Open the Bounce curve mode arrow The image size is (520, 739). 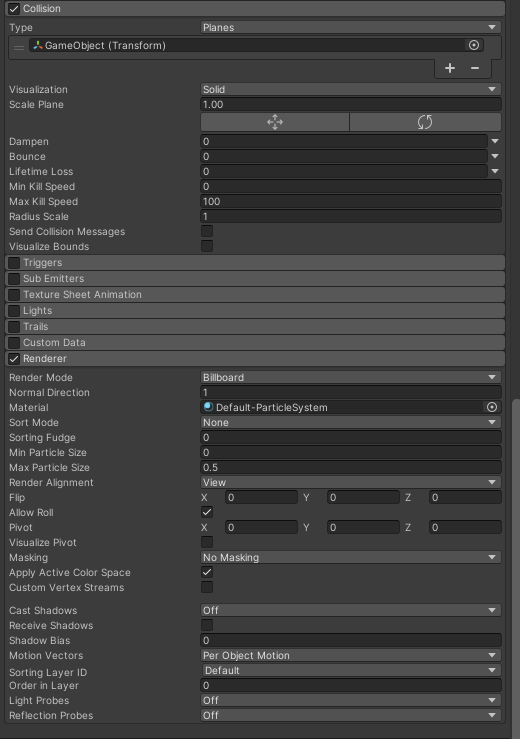[x=495, y=156]
